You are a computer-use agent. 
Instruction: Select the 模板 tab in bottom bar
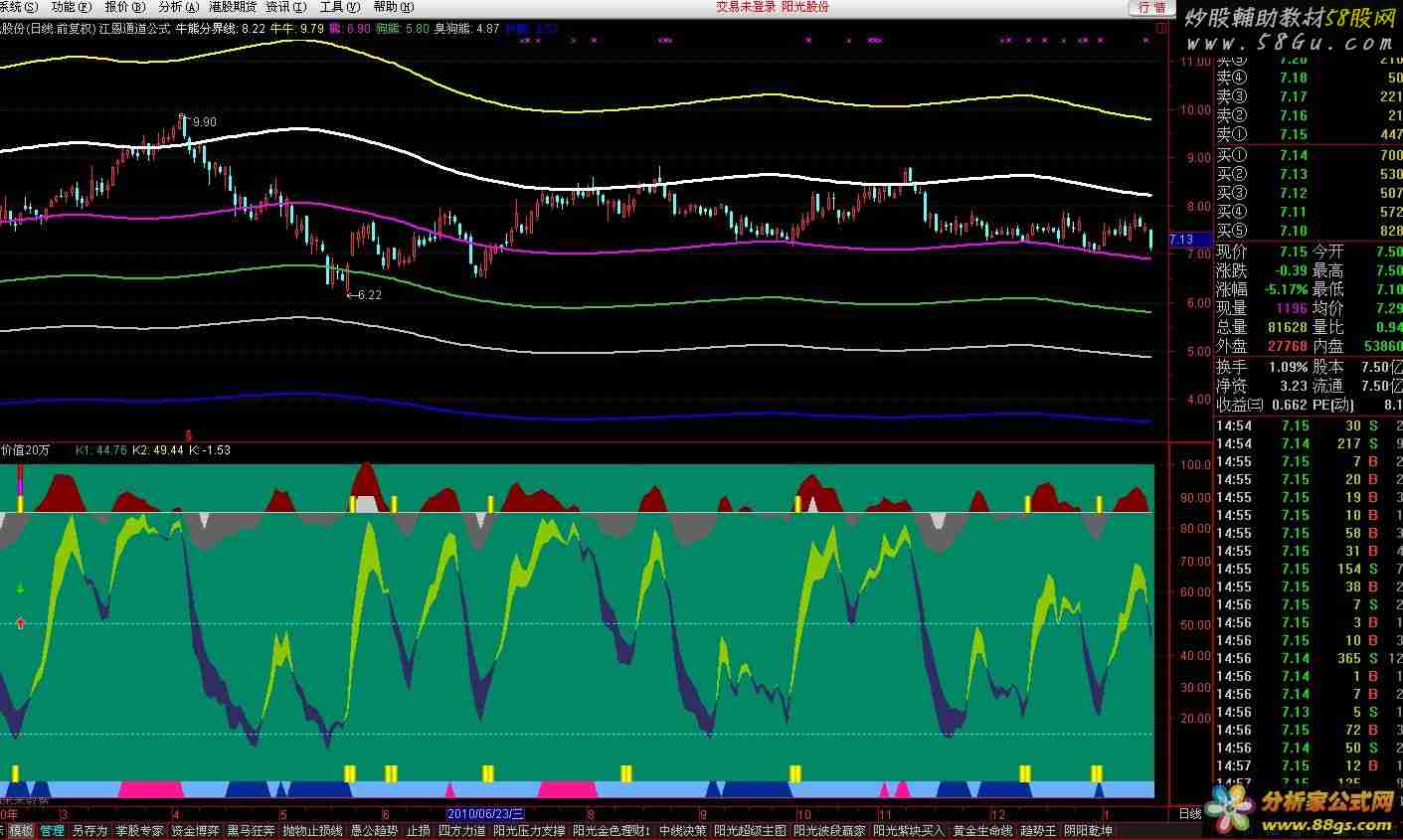coord(21,830)
